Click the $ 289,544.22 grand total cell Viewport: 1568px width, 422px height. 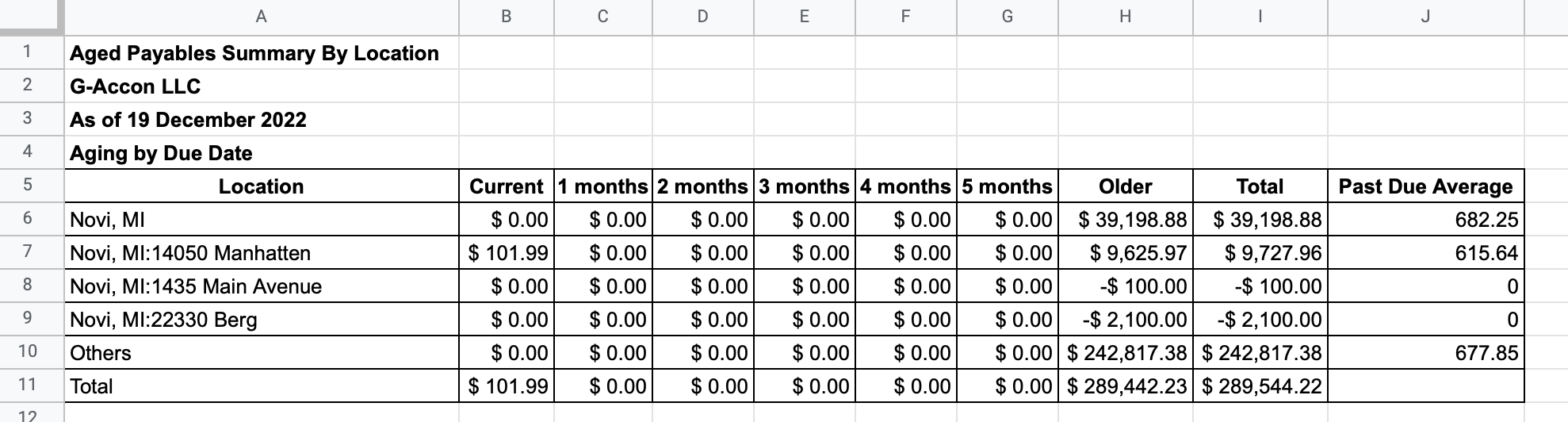pyautogui.click(x=1260, y=386)
